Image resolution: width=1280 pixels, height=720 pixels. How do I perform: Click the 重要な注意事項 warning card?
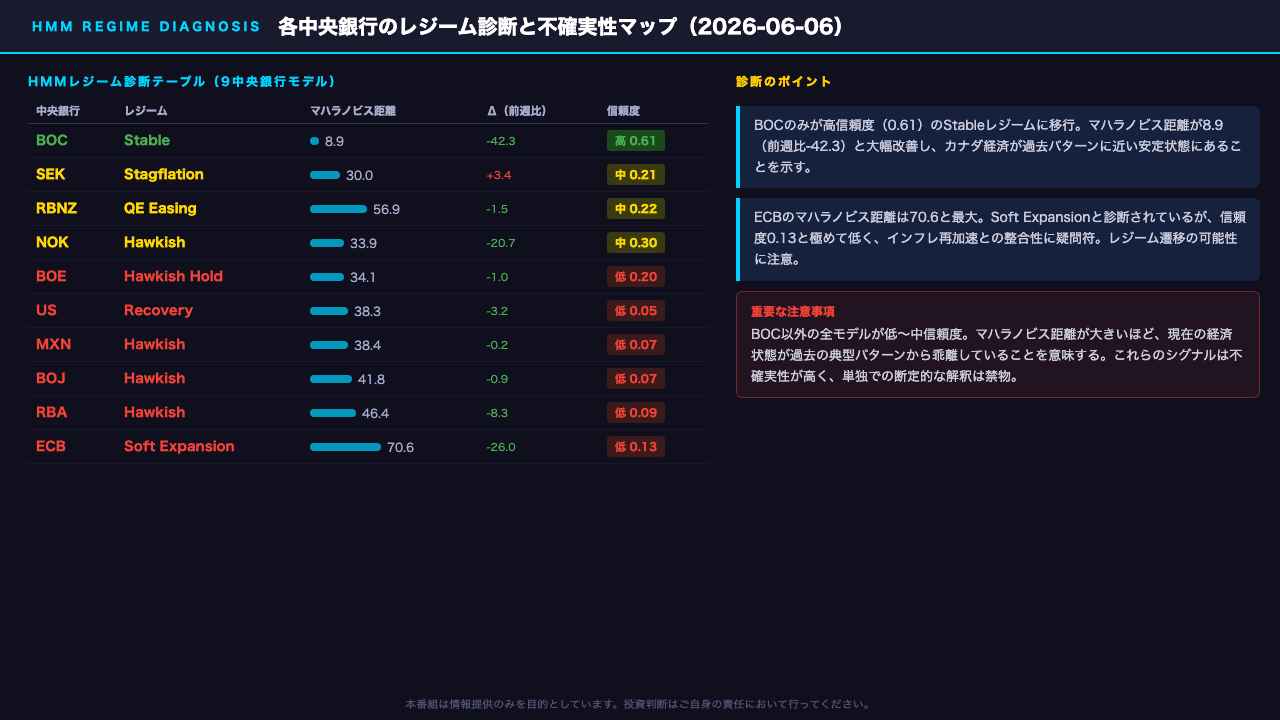point(998,345)
